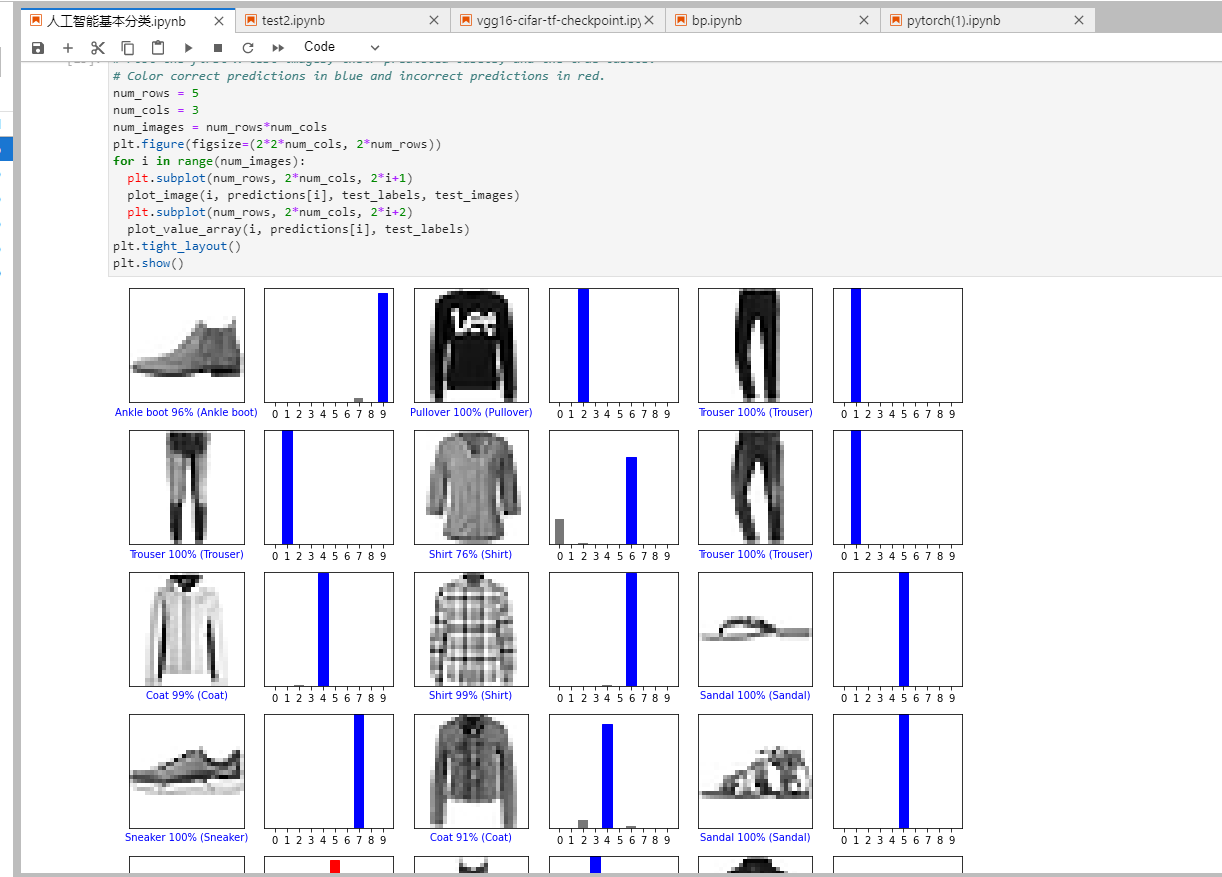Viewport: 1222px width, 877px height.
Task: Click the Ankle boot image thumbnail
Action: tap(187, 346)
